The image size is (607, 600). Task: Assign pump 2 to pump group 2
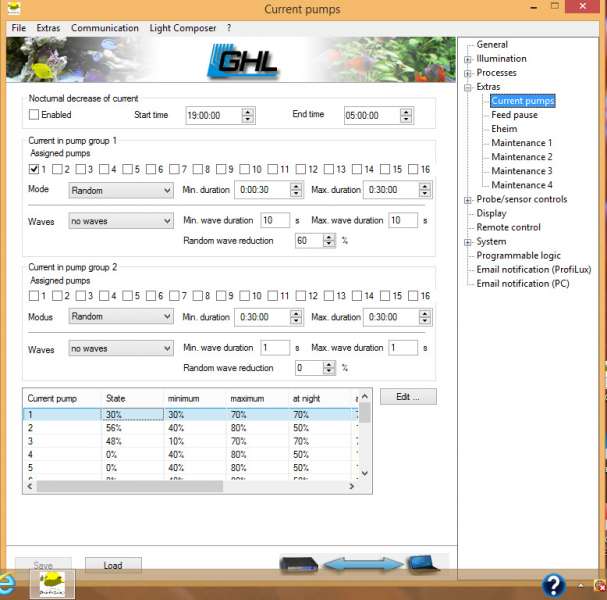coord(57,296)
